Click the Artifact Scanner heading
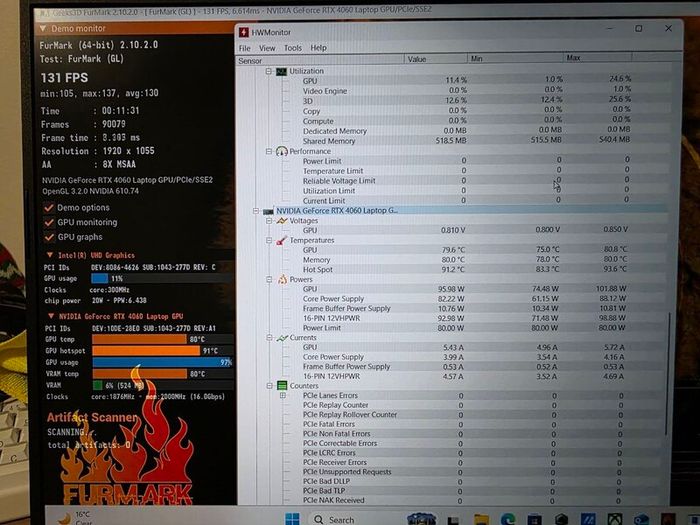Viewport: 700px width, 525px height. click(x=93, y=417)
